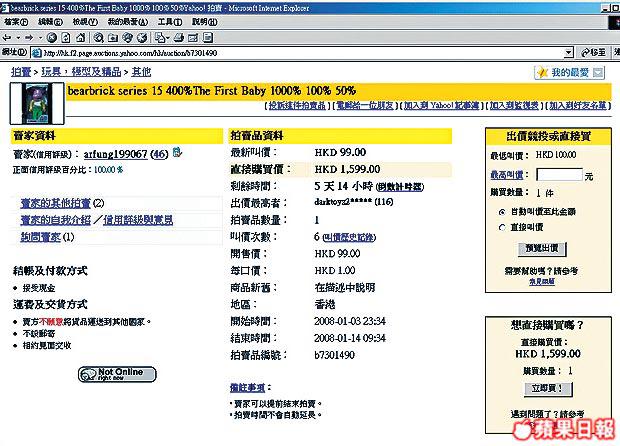Screen dimensions: 620x446
Task: Click the auction ID b7301490 value
Action: pyautogui.click(x=335, y=355)
